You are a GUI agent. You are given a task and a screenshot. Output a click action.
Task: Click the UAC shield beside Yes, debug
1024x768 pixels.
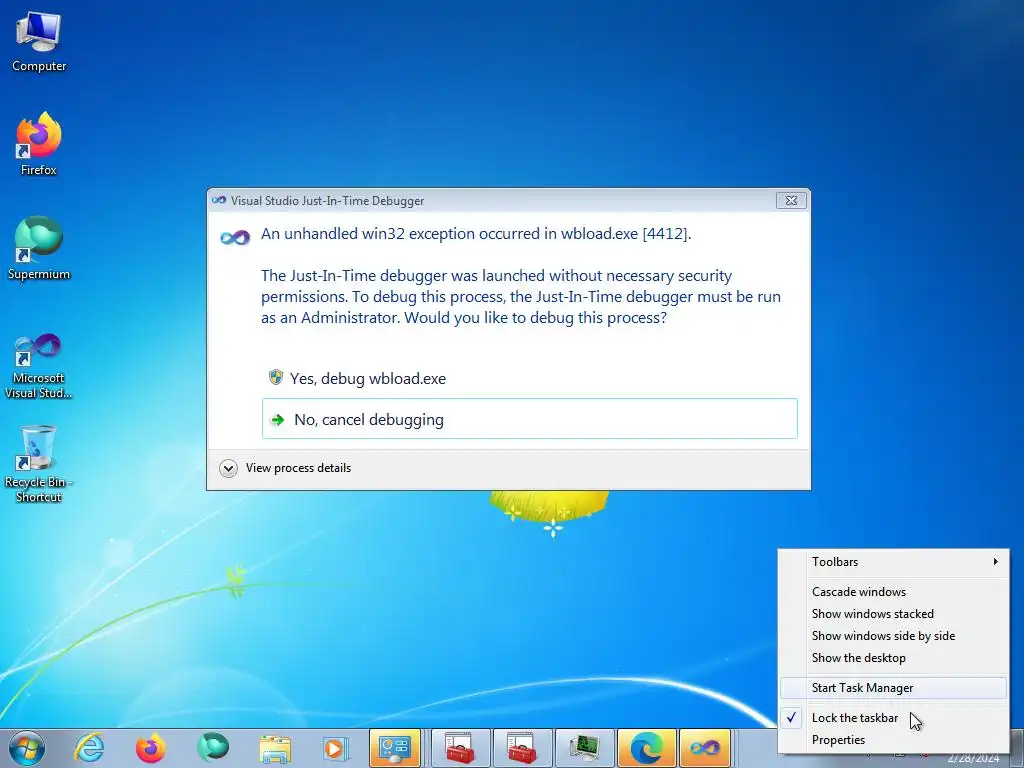click(x=276, y=377)
